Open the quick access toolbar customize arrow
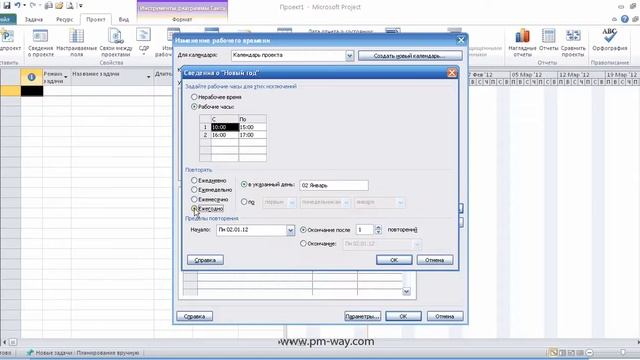The width and height of the screenshot is (640, 360). click(80, 6)
